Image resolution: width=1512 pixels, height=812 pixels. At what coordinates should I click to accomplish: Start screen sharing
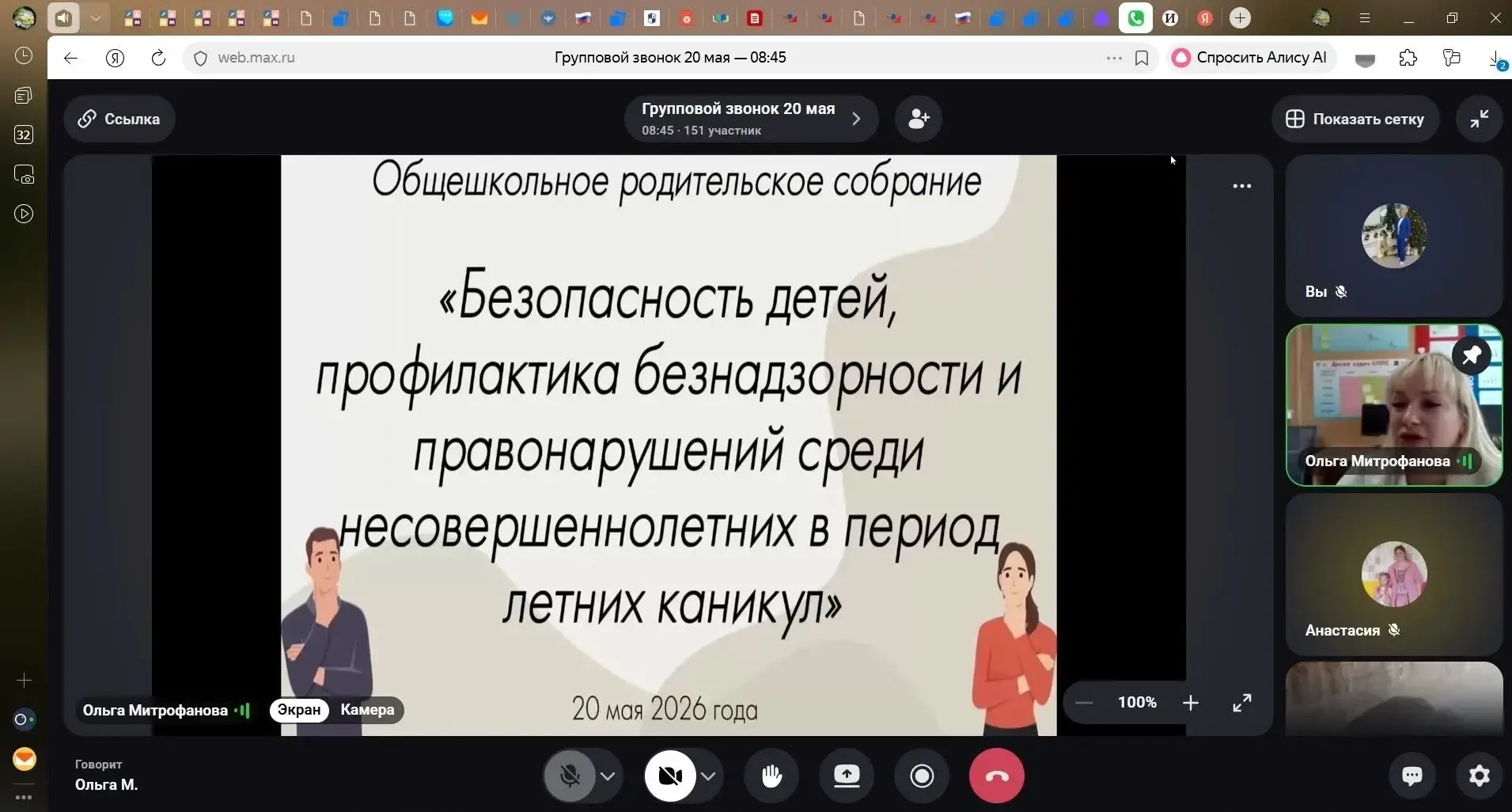pyautogui.click(x=847, y=776)
